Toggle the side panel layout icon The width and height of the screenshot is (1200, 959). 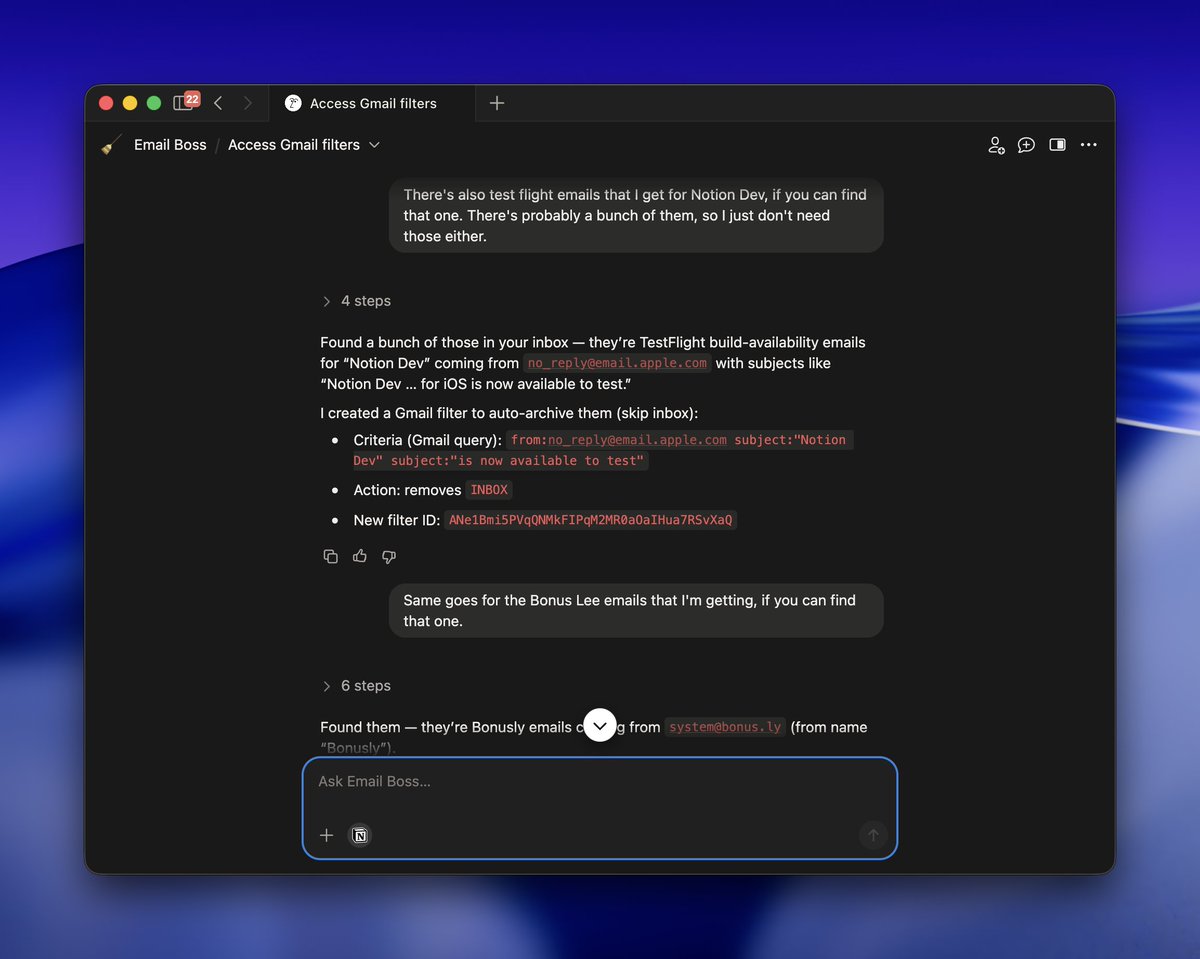(1057, 145)
